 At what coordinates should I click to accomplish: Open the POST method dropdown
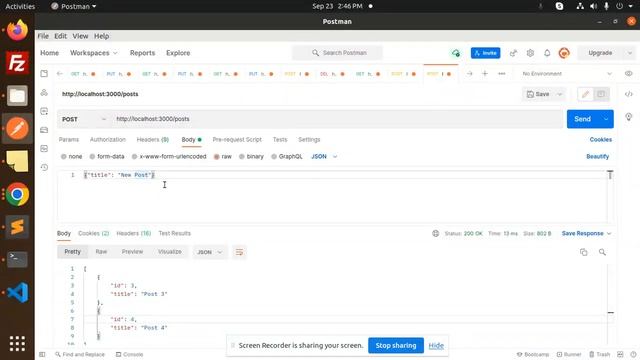(x=84, y=119)
